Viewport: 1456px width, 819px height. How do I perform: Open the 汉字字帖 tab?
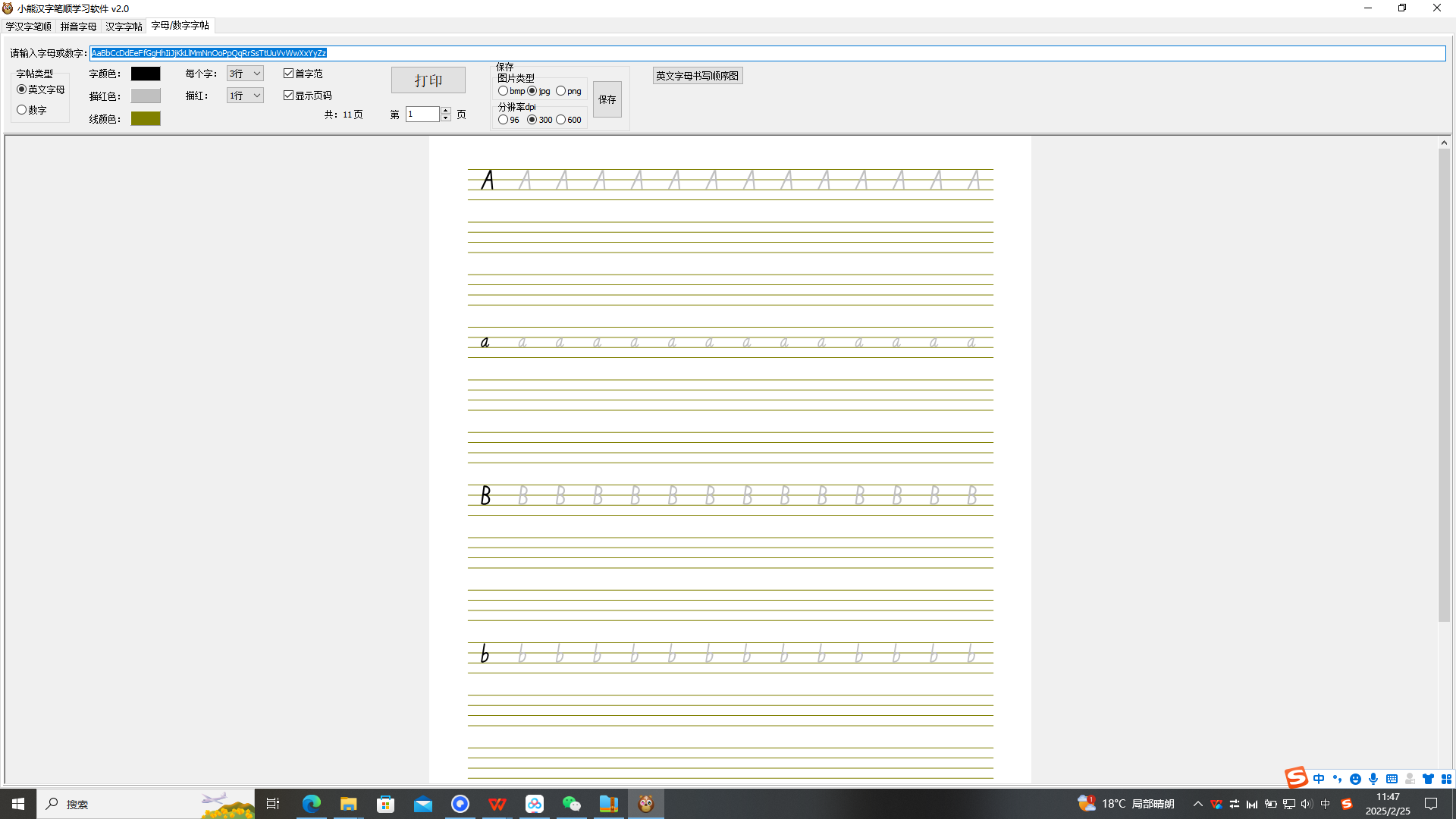[124, 27]
